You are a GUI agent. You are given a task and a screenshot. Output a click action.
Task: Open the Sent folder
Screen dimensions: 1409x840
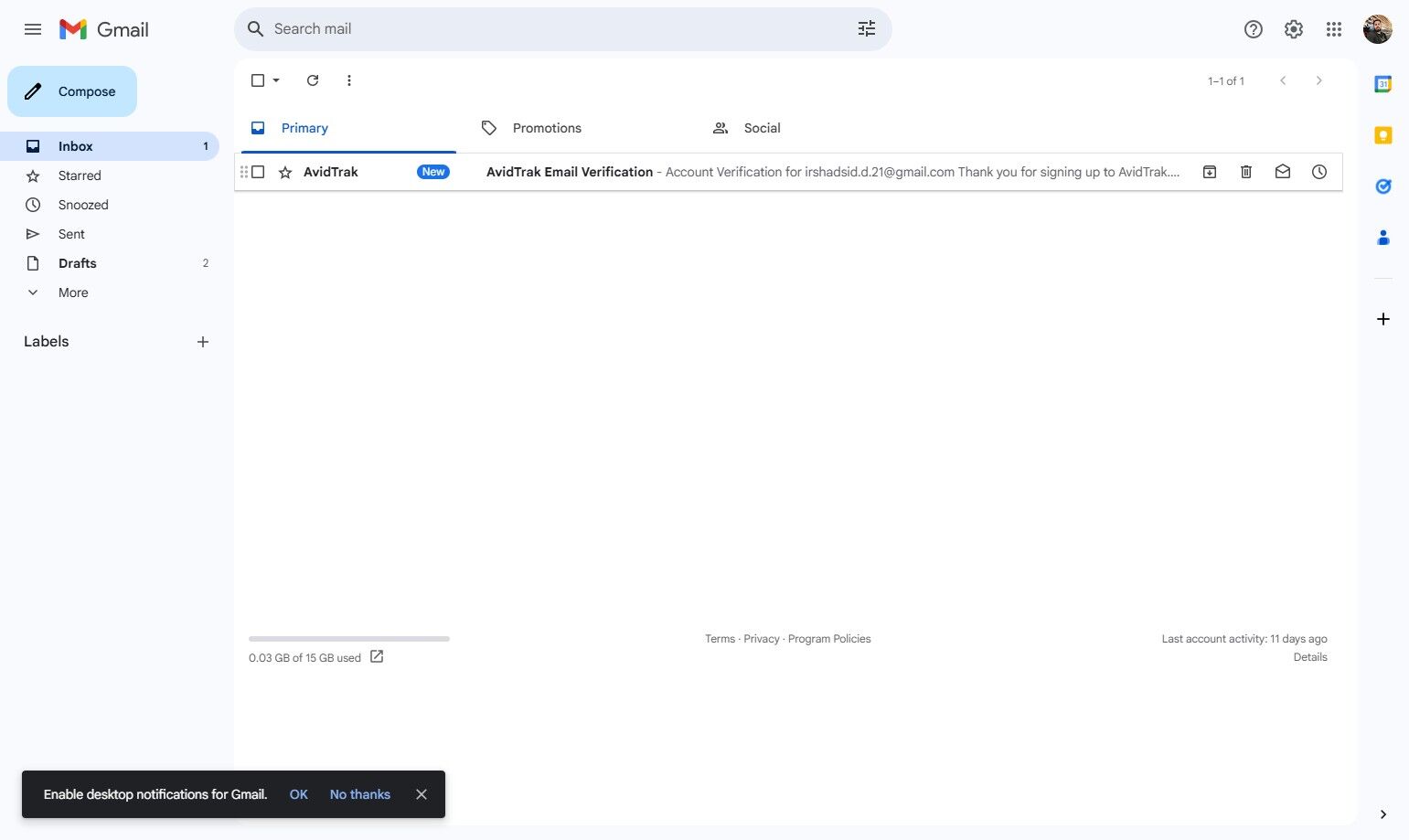[110, 234]
